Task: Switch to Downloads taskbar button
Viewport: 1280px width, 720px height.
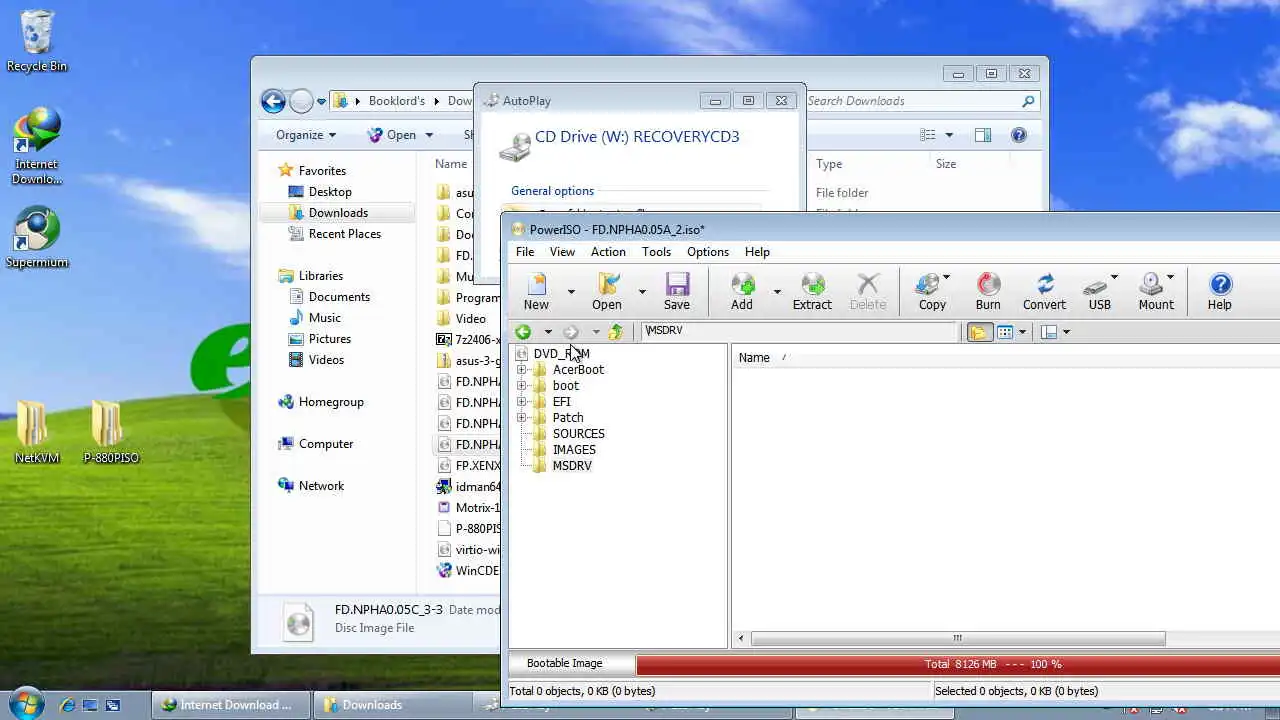Action: pos(392,705)
